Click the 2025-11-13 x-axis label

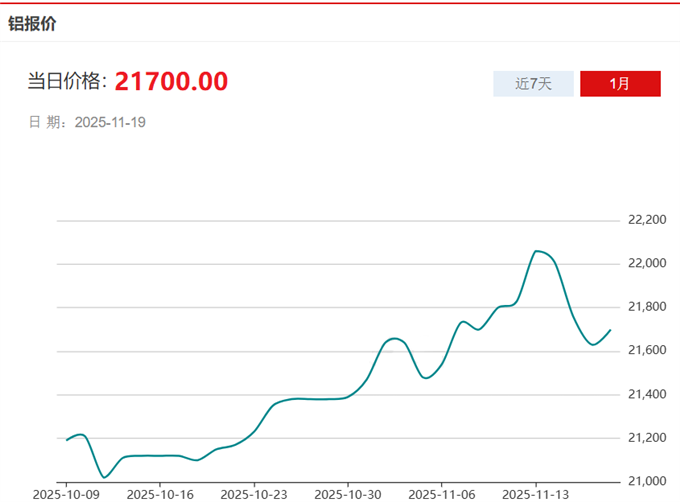535,494
